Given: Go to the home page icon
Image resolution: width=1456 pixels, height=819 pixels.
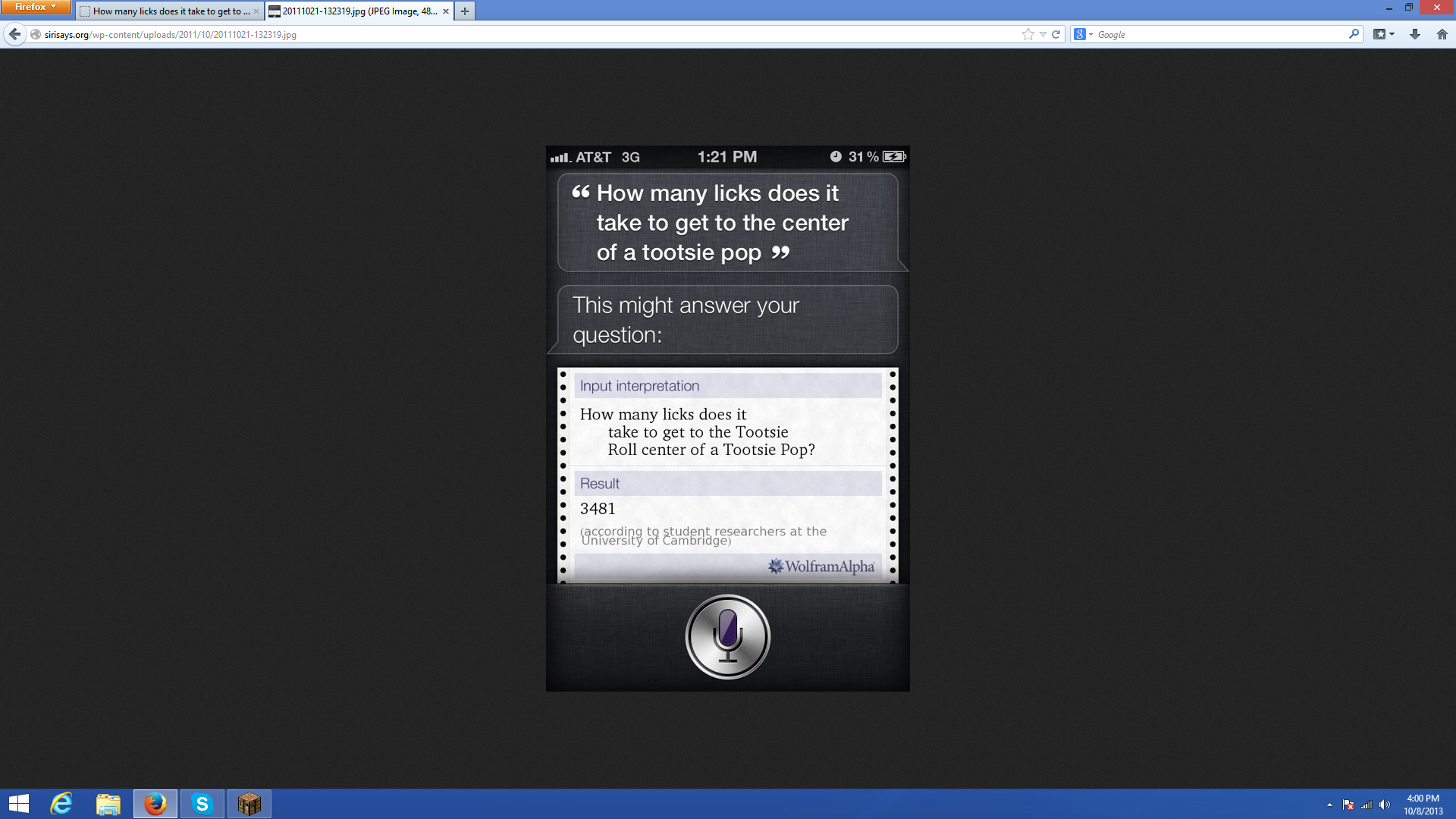Looking at the screenshot, I should click(x=1442, y=34).
